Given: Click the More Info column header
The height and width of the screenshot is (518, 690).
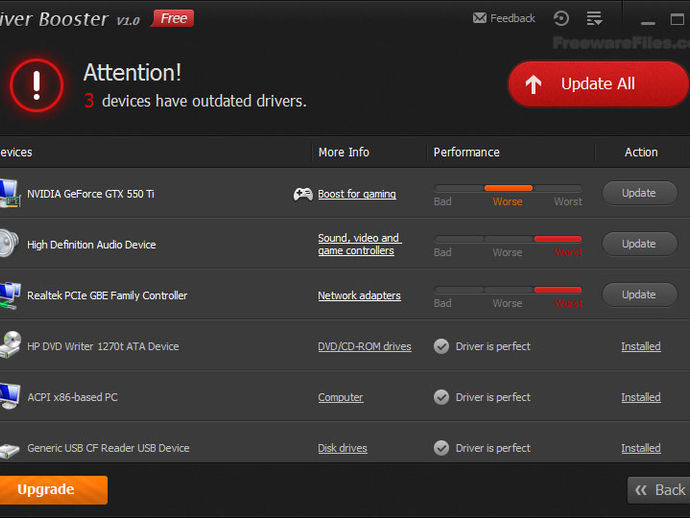Looking at the screenshot, I should tap(344, 152).
